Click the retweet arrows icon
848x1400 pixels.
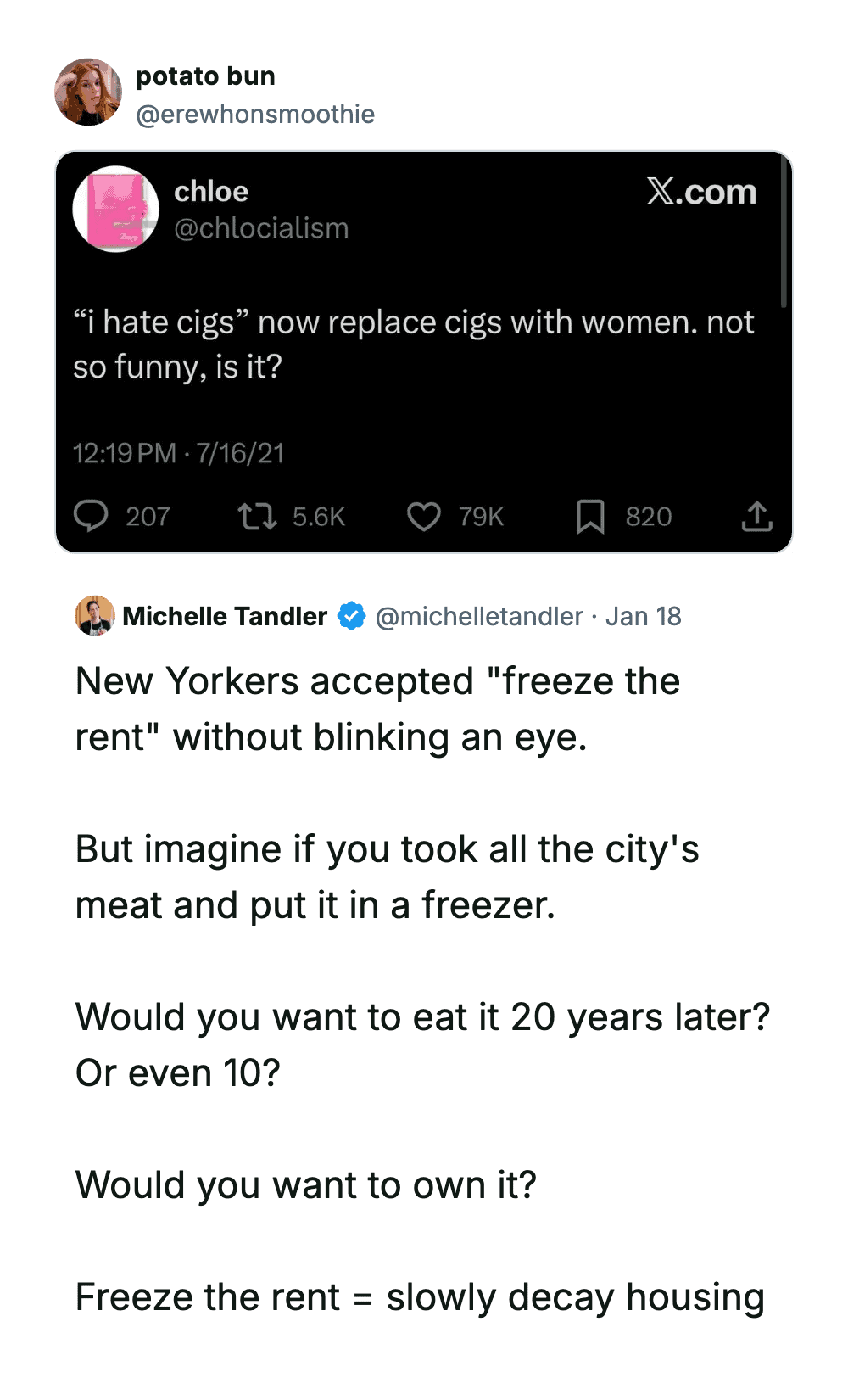click(x=256, y=516)
